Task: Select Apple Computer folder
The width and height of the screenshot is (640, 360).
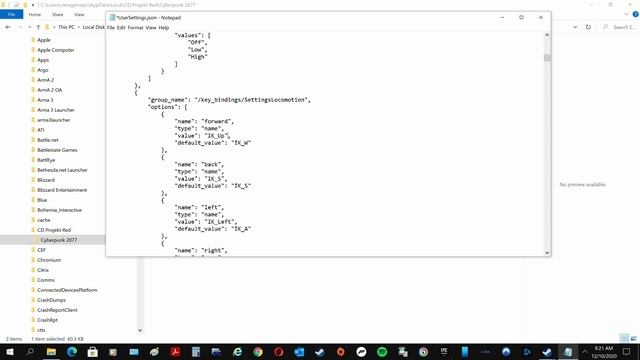Action: point(56,50)
